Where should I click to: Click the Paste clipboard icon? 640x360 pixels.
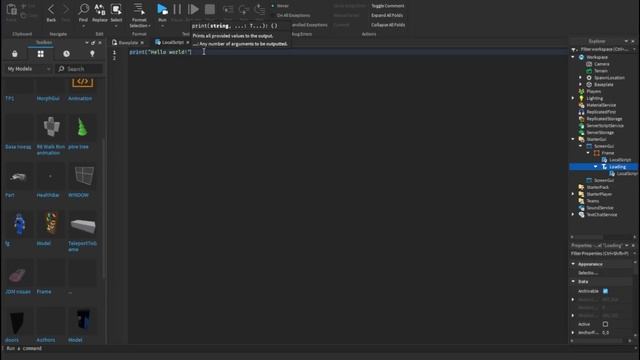point(11,9)
